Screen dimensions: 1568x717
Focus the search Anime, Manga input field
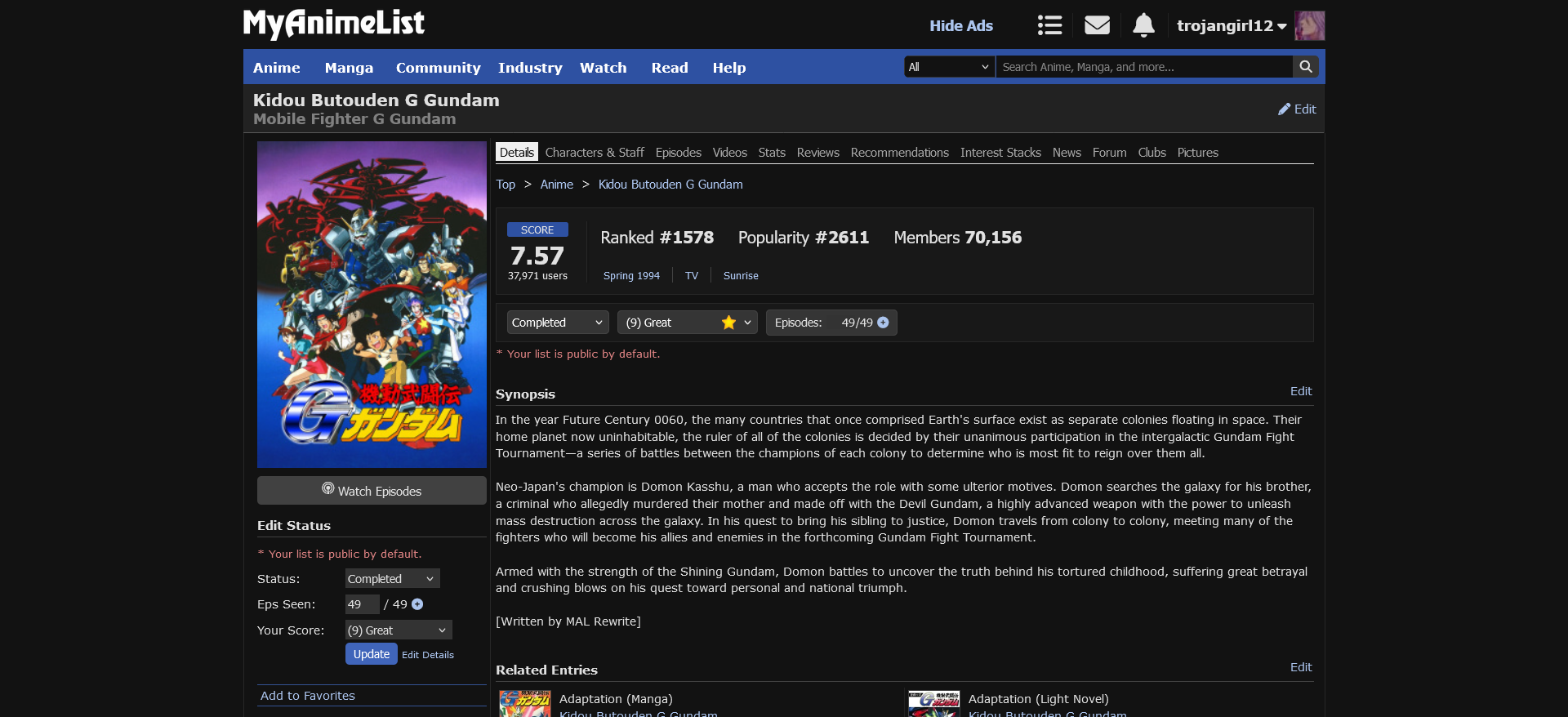(1144, 67)
